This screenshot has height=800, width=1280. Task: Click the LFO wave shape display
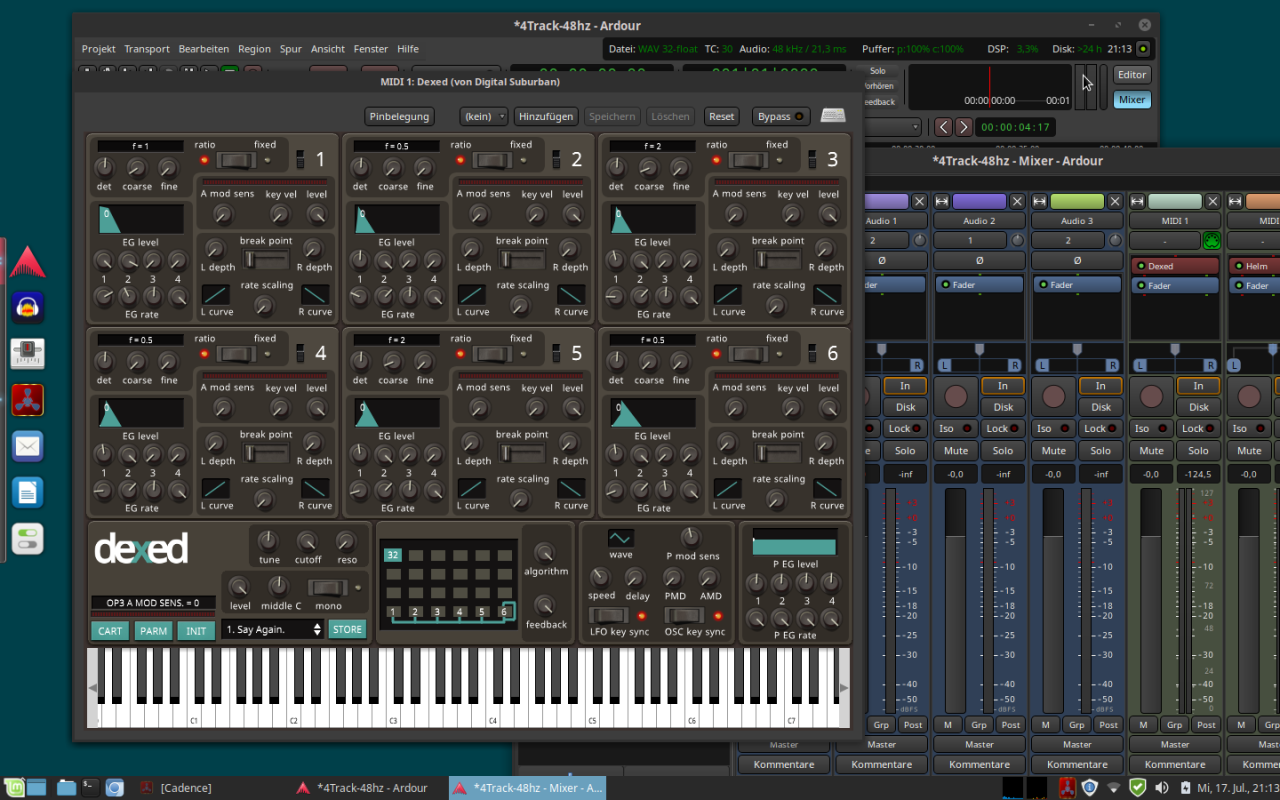pyautogui.click(x=620, y=538)
